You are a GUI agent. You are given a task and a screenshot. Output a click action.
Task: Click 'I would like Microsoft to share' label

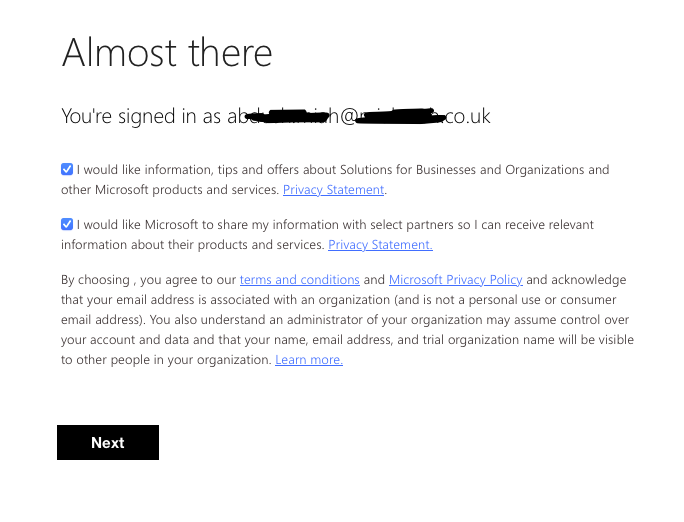[178, 225]
